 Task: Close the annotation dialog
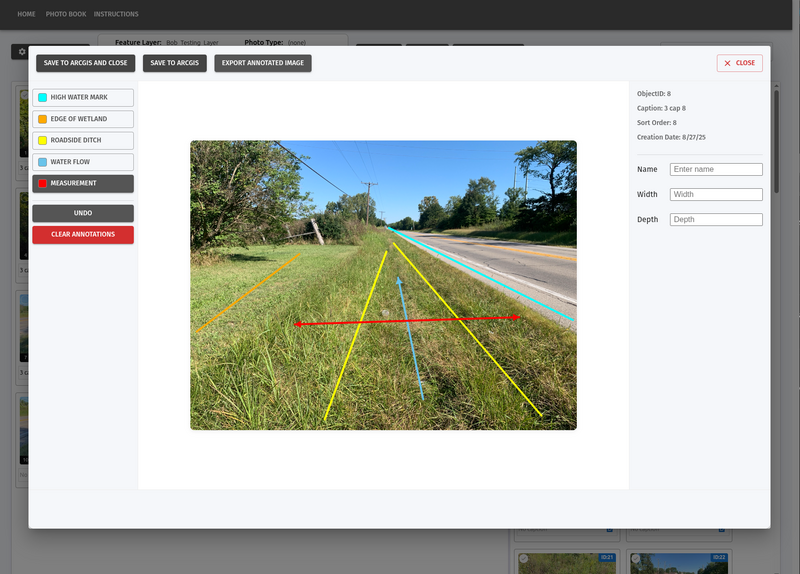[x=739, y=63]
